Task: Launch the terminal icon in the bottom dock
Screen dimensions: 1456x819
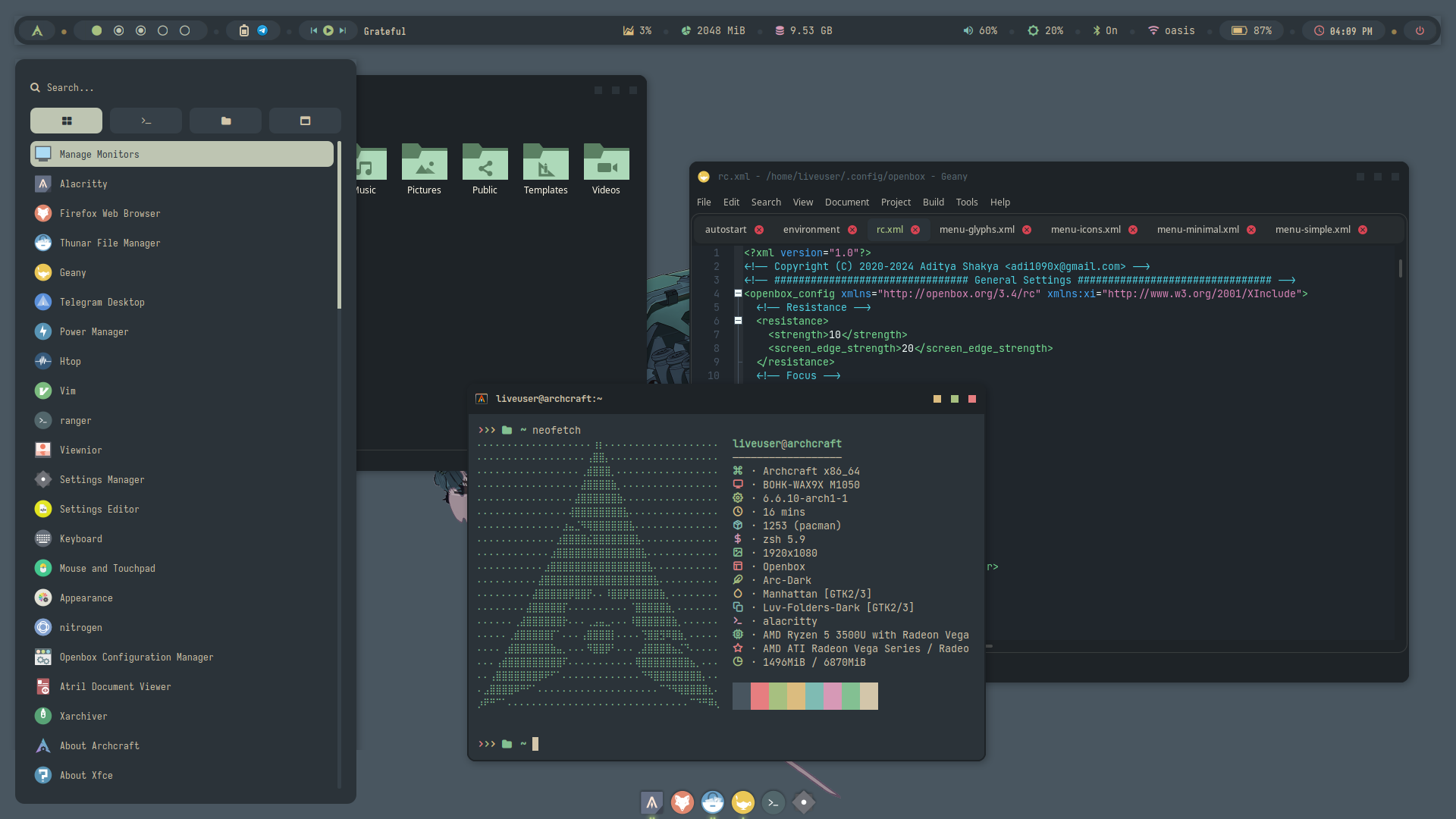Action: [773, 802]
